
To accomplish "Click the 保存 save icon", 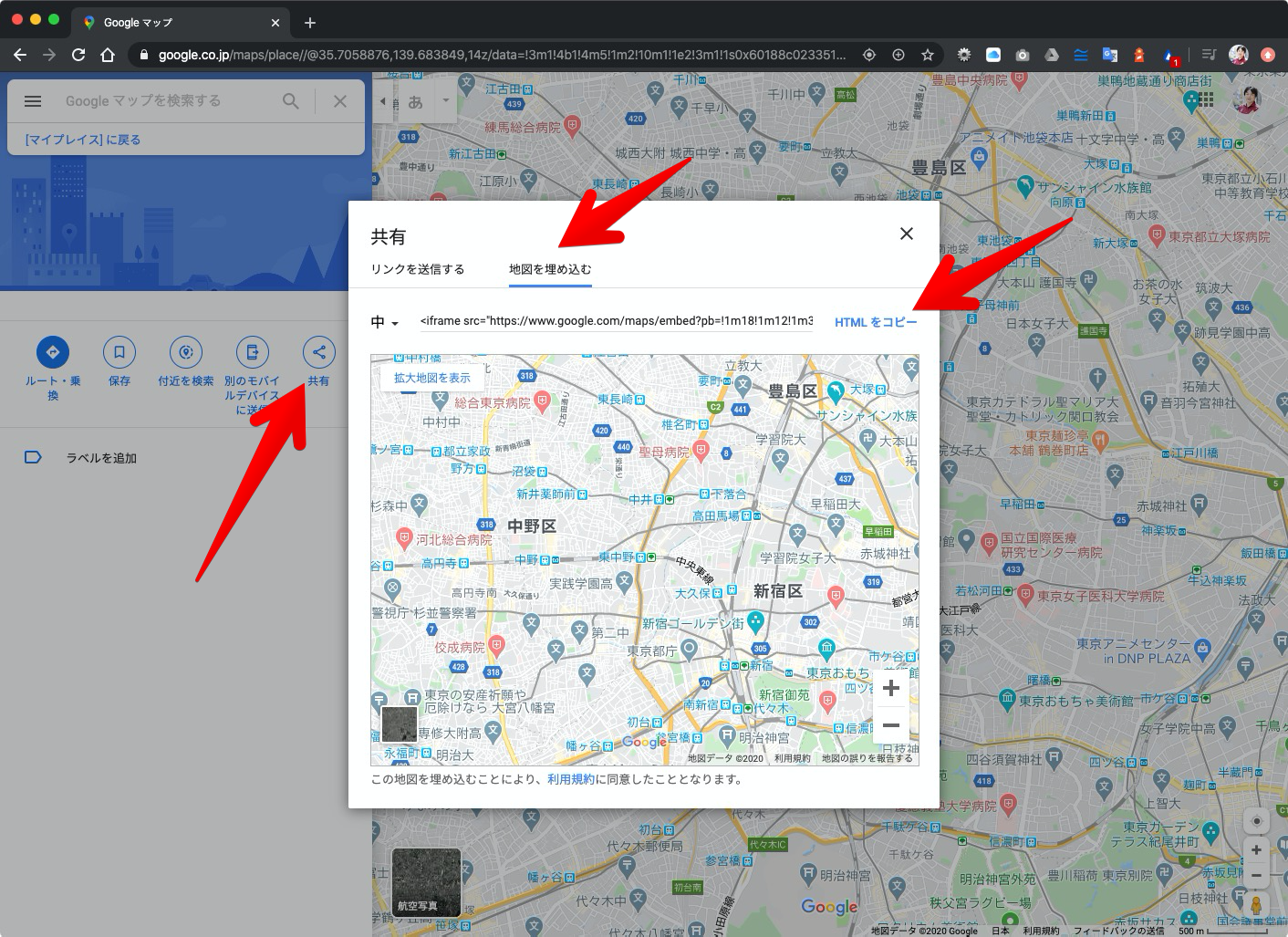I will click(x=119, y=351).
